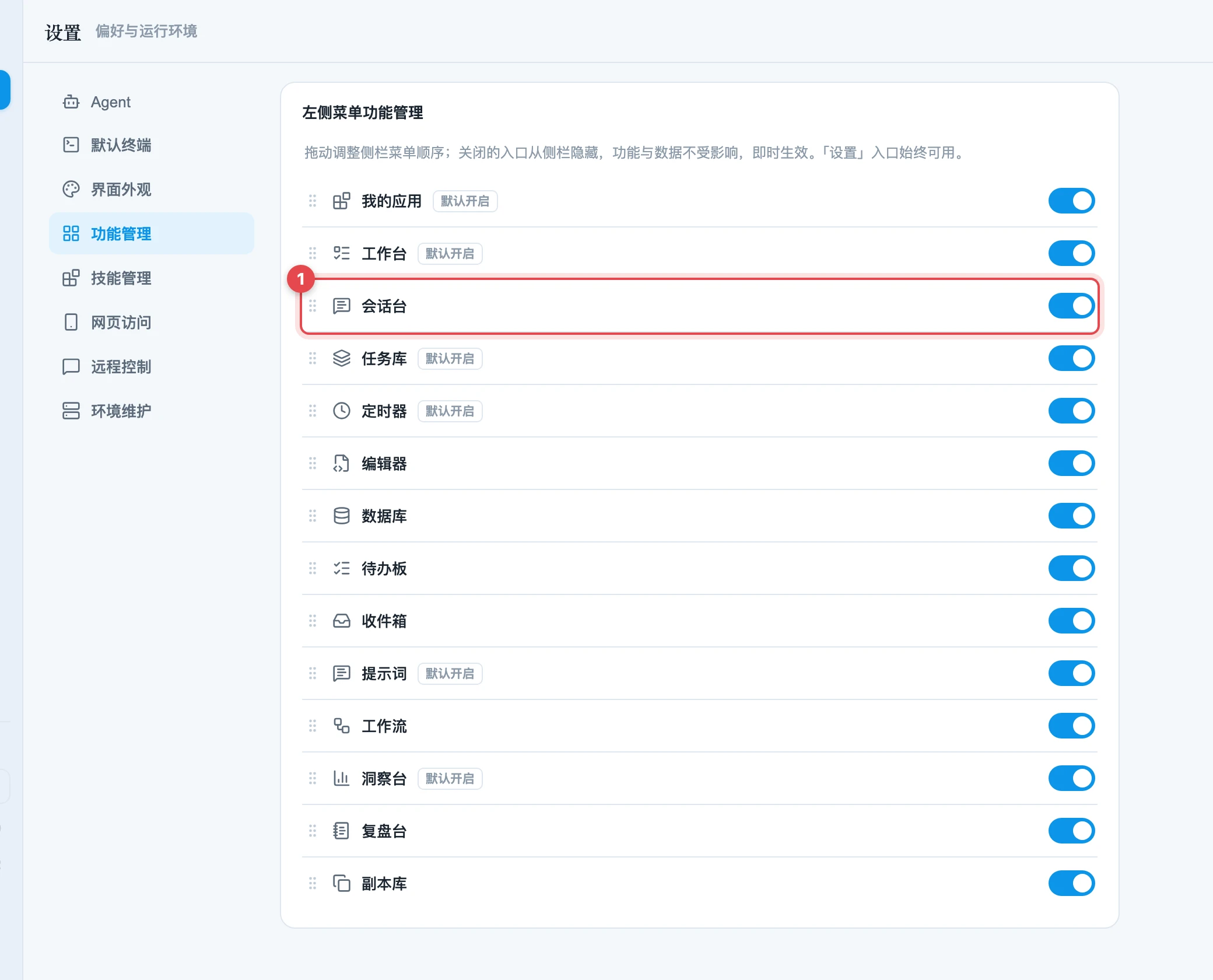This screenshot has height=980, width=1213.
Task: Open 界面外观 settings
Action: 152,190
